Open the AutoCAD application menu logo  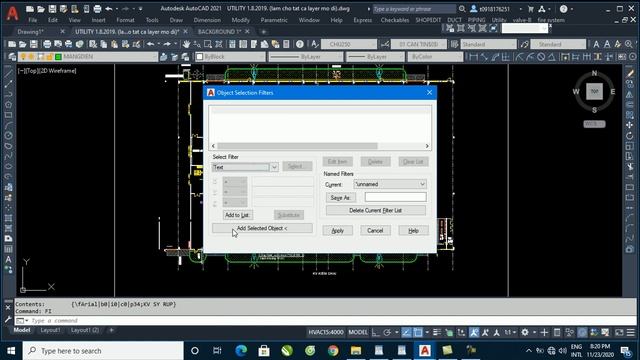[12, 13]
